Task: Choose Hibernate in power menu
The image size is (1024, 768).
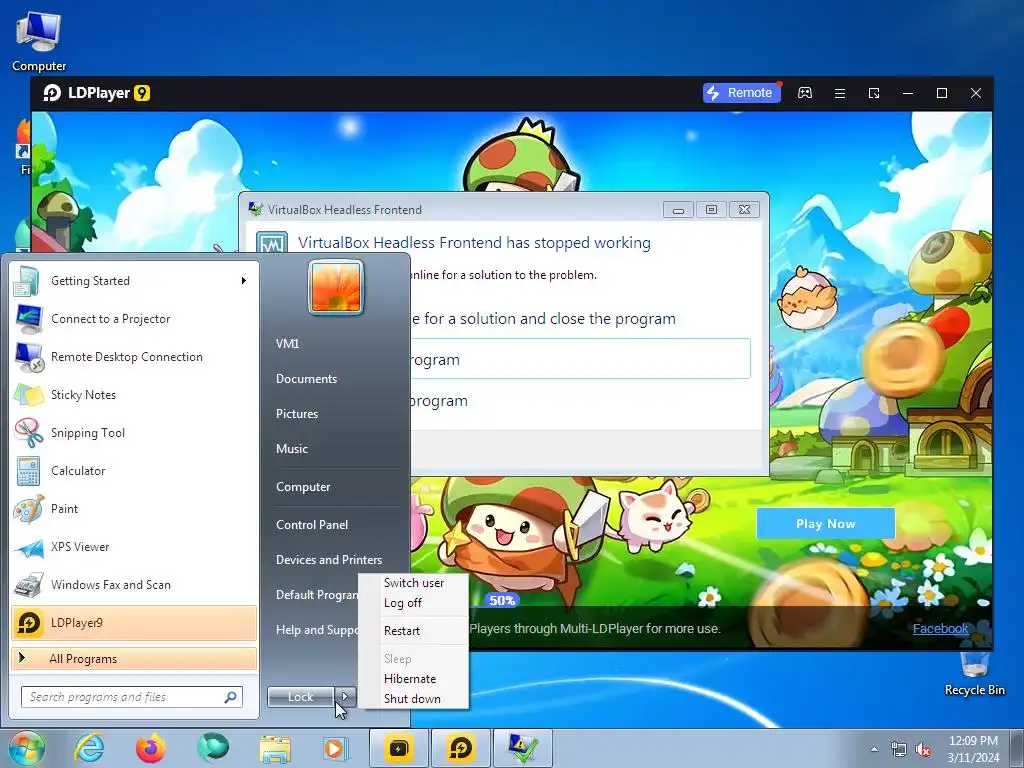Action: coord(414,679)
